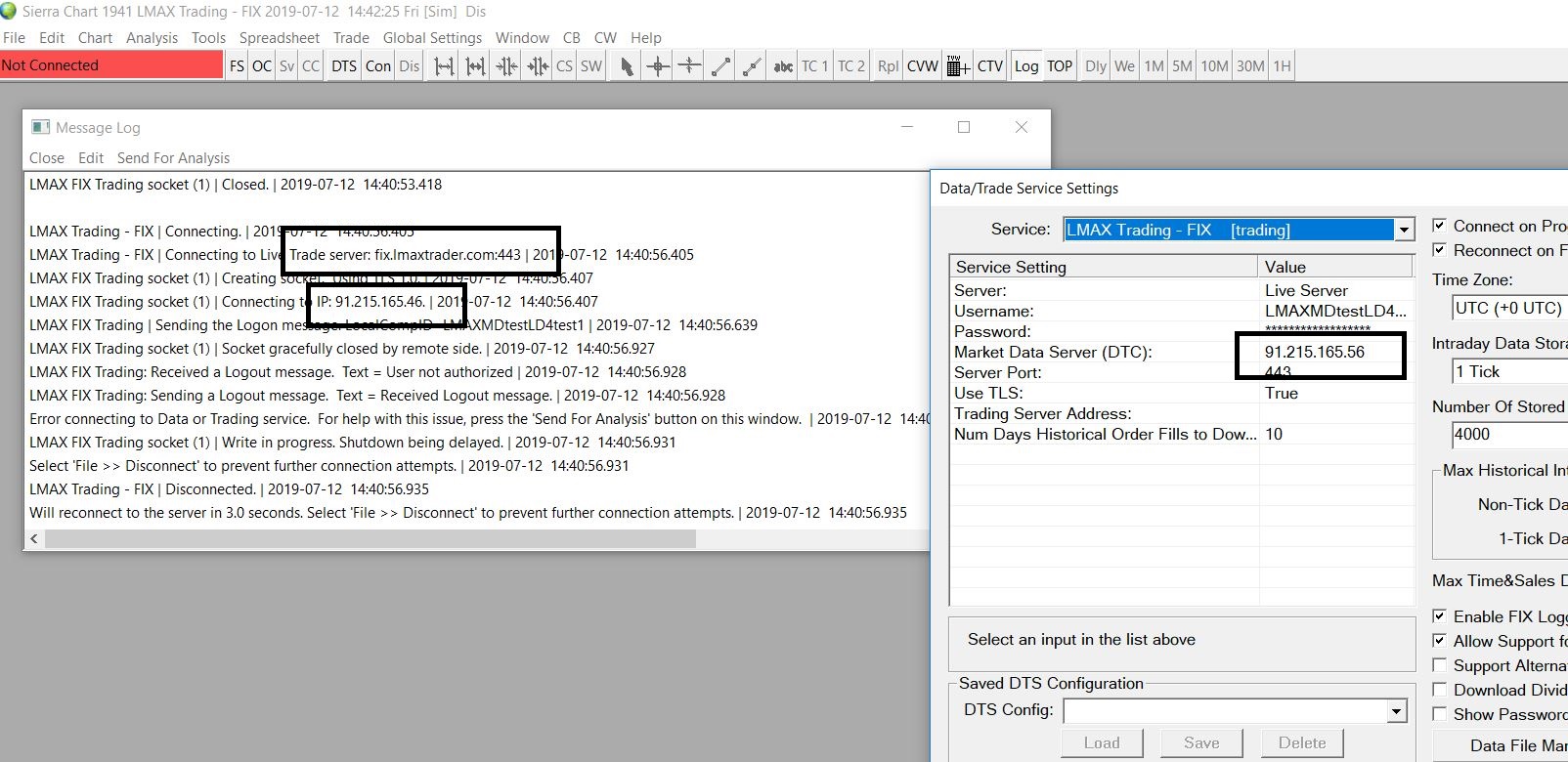
Task: Select the Market Data Server (DTC) setting row
Action: (x=1181, y=352)
